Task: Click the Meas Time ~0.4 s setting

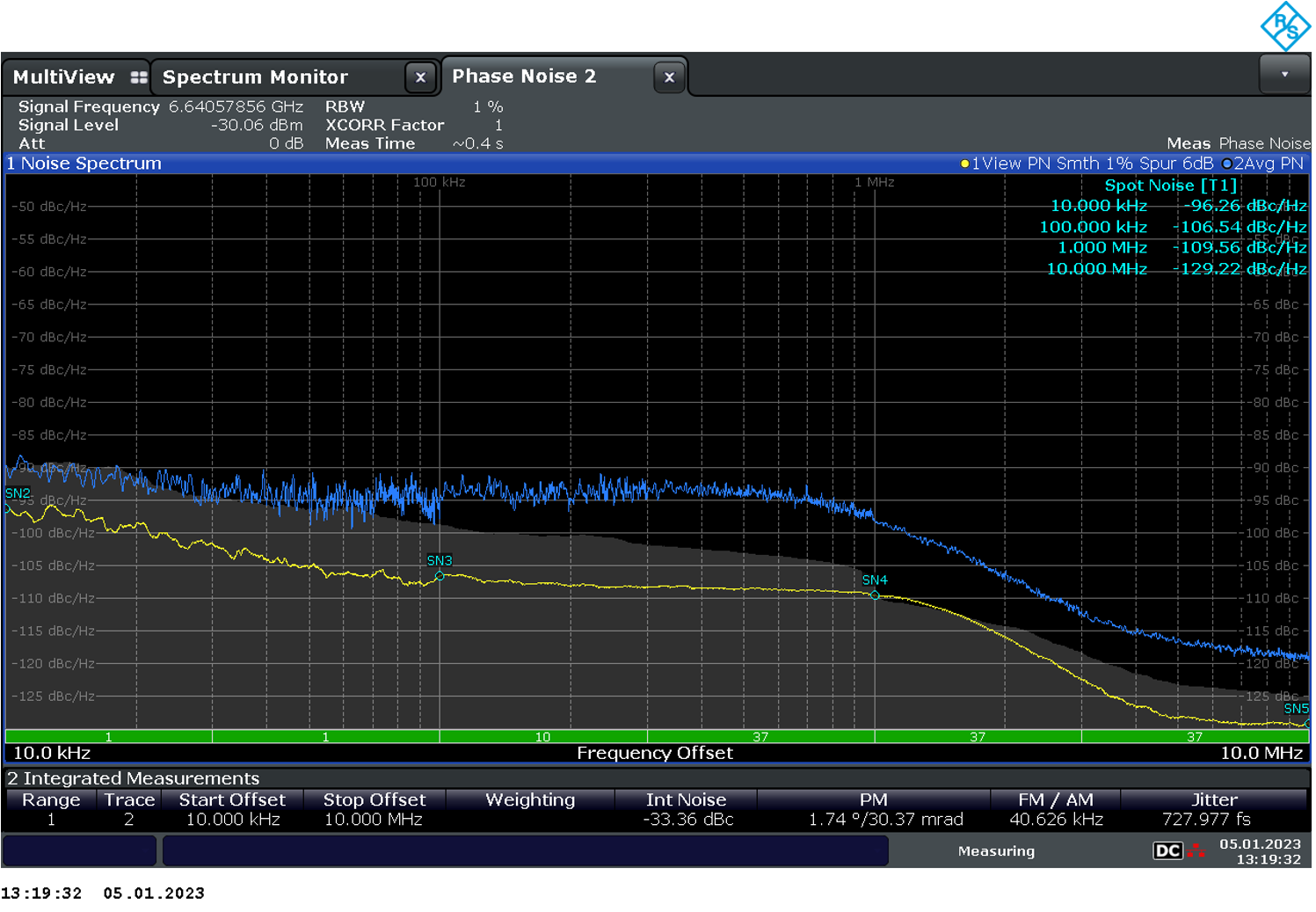Action: coord(414,143)
